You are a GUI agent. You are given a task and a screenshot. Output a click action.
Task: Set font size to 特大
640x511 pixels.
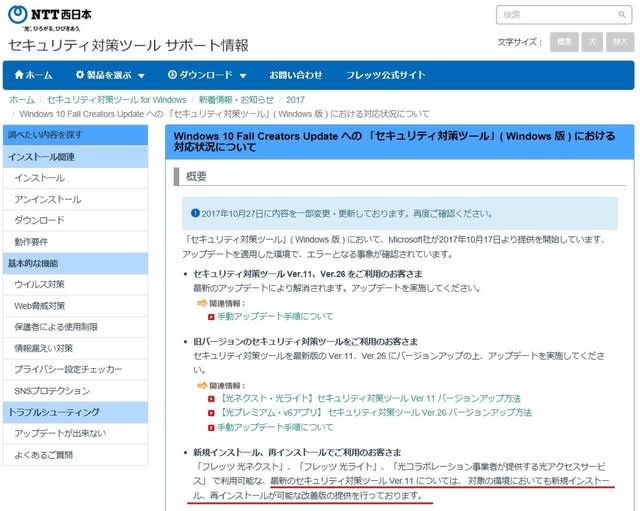click(x=620, y=42)
